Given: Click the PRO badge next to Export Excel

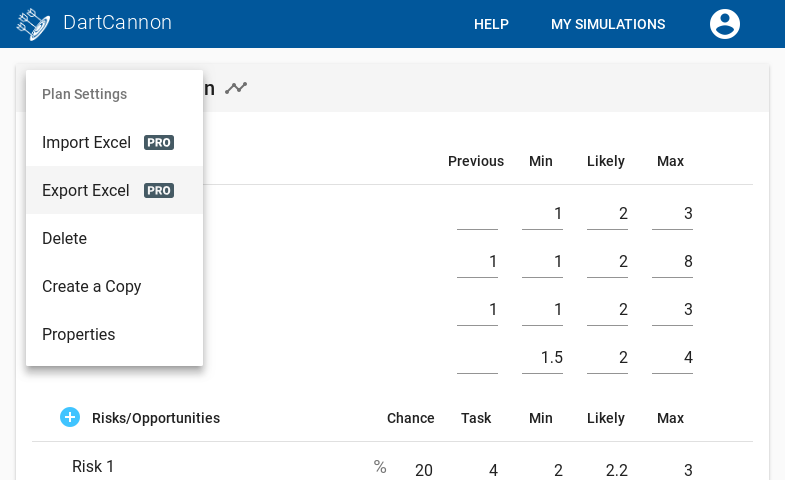Looking at the screenshot, I should [x=159, y=191].
